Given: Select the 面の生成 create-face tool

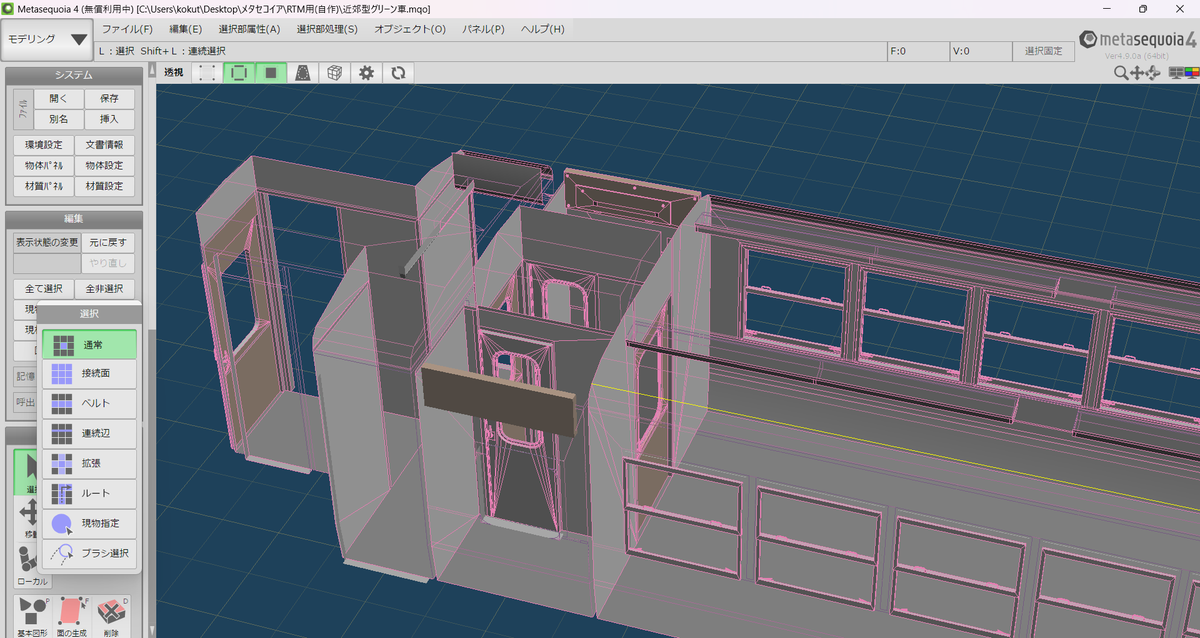Looking at the screenshot, I should 72,617.
